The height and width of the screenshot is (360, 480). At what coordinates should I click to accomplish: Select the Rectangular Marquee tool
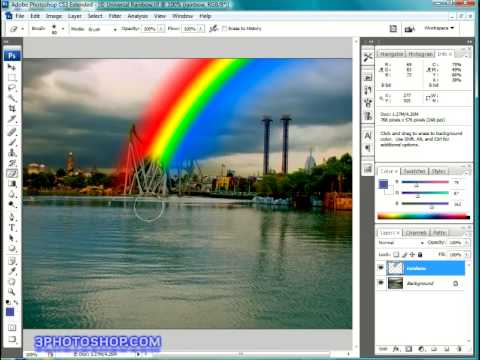[12, 78]
